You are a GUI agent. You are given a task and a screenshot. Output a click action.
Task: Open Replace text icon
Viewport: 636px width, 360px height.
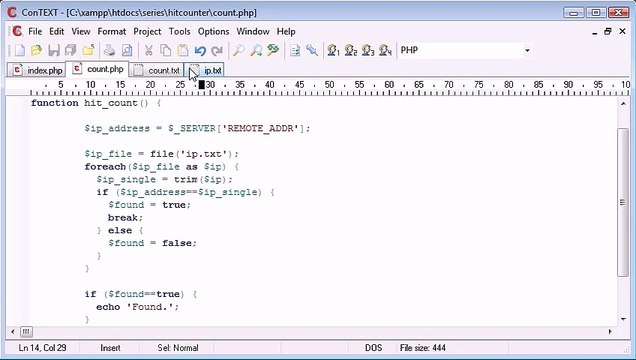[x=273, y=50]
